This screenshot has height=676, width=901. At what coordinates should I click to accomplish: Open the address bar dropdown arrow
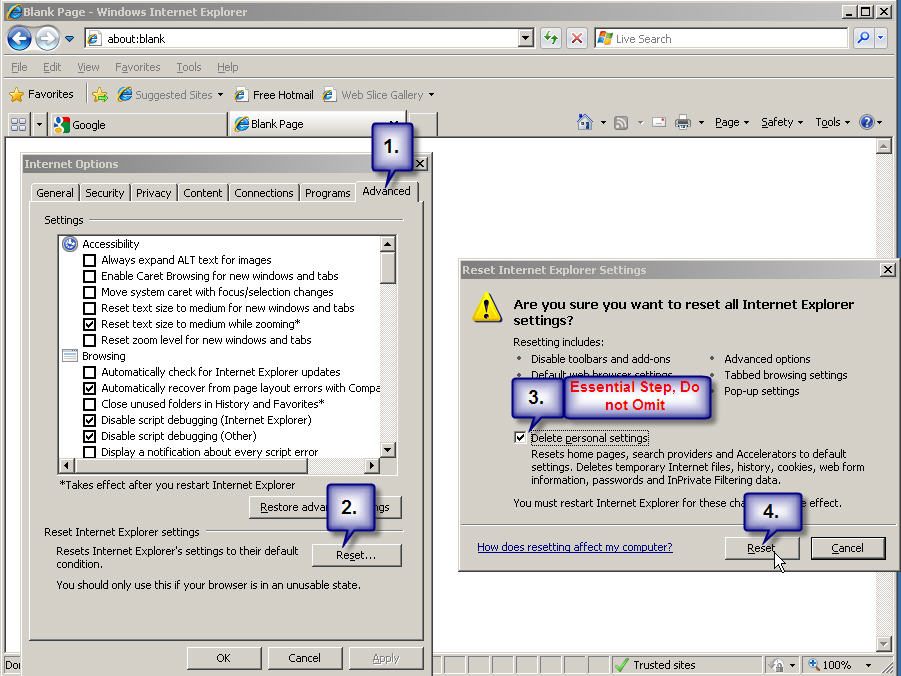click(525, 39)
